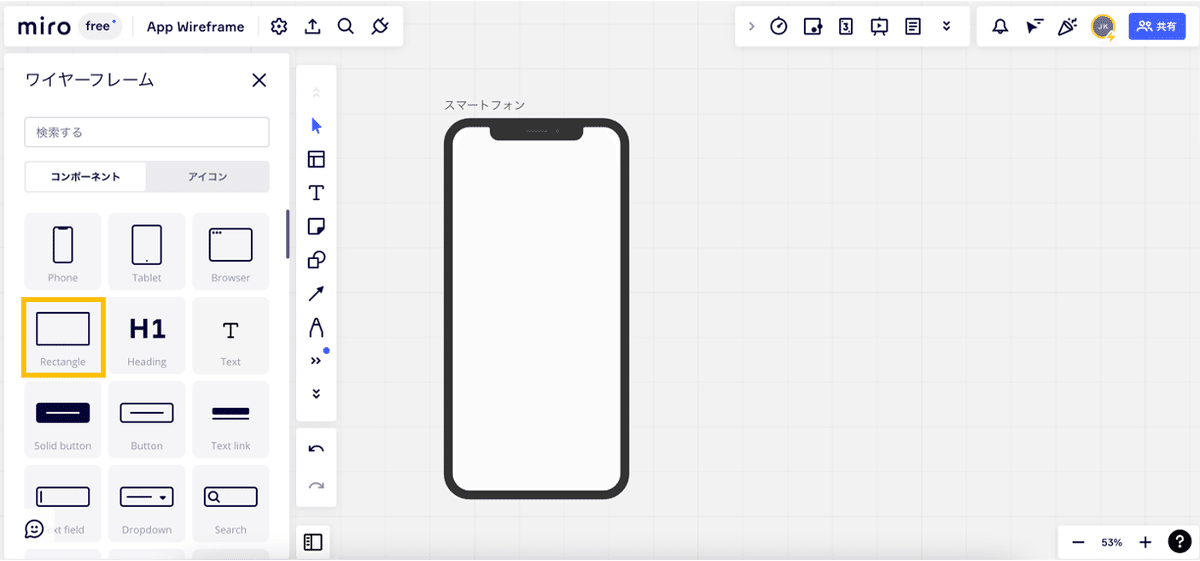1200x561 pixels.
Task: Click the free plan badge
Action: pos(100,27)
